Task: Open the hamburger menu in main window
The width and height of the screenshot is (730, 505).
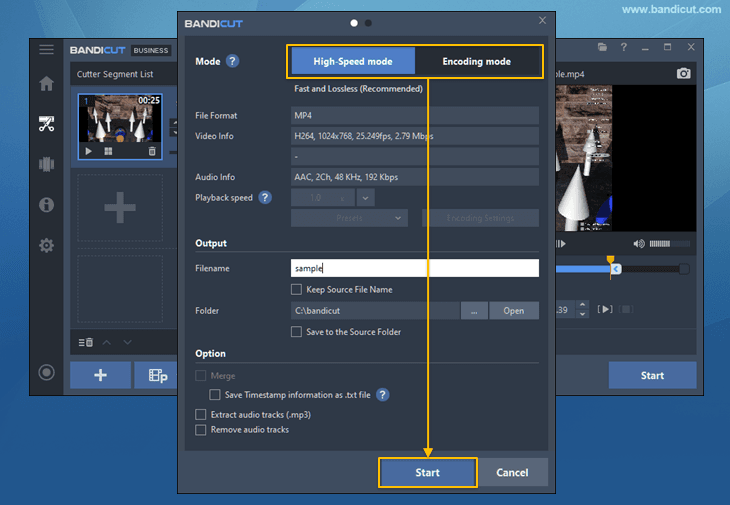Action: point(46,49)
